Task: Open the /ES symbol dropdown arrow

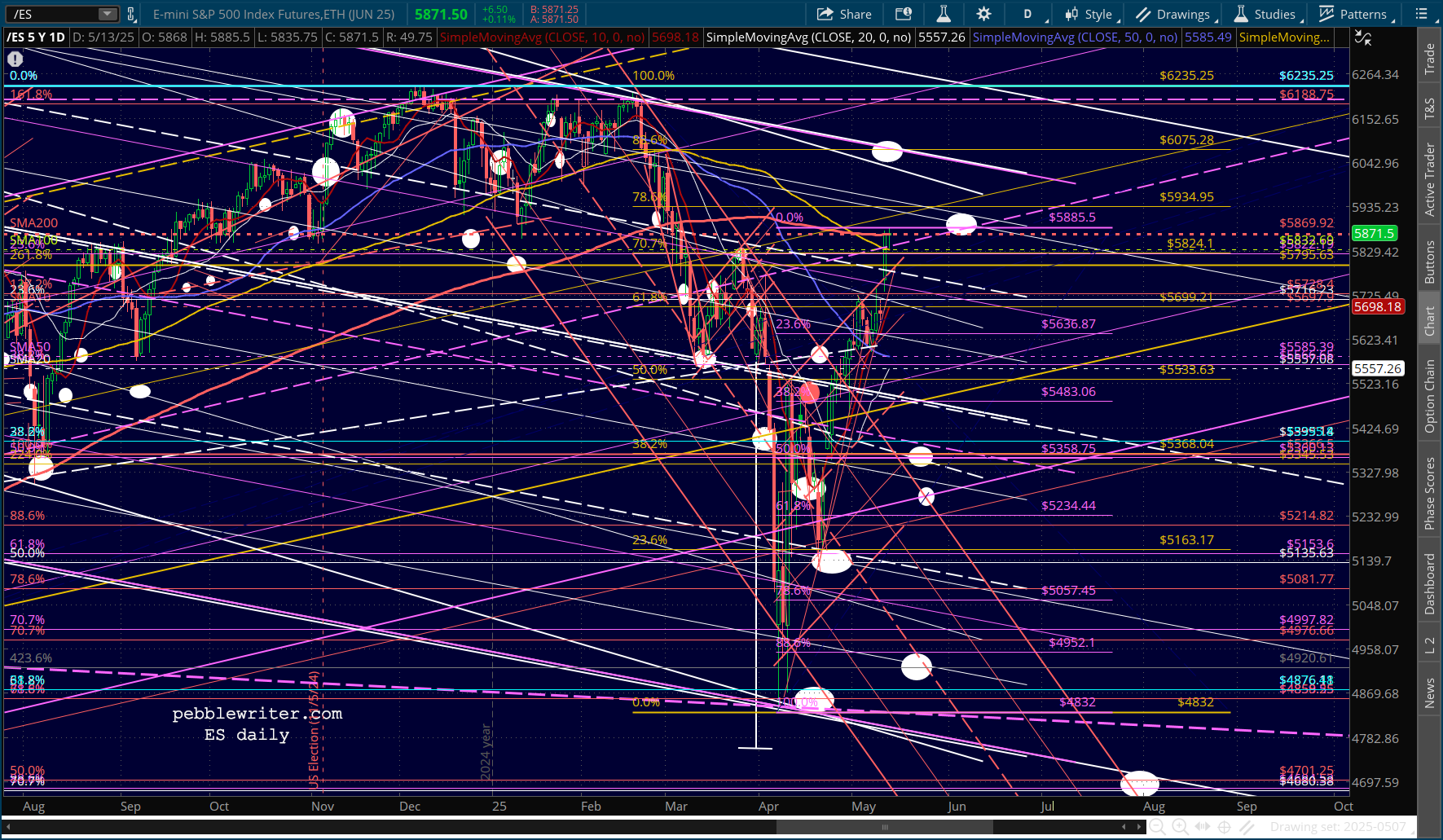Action: tap(108, 14)
